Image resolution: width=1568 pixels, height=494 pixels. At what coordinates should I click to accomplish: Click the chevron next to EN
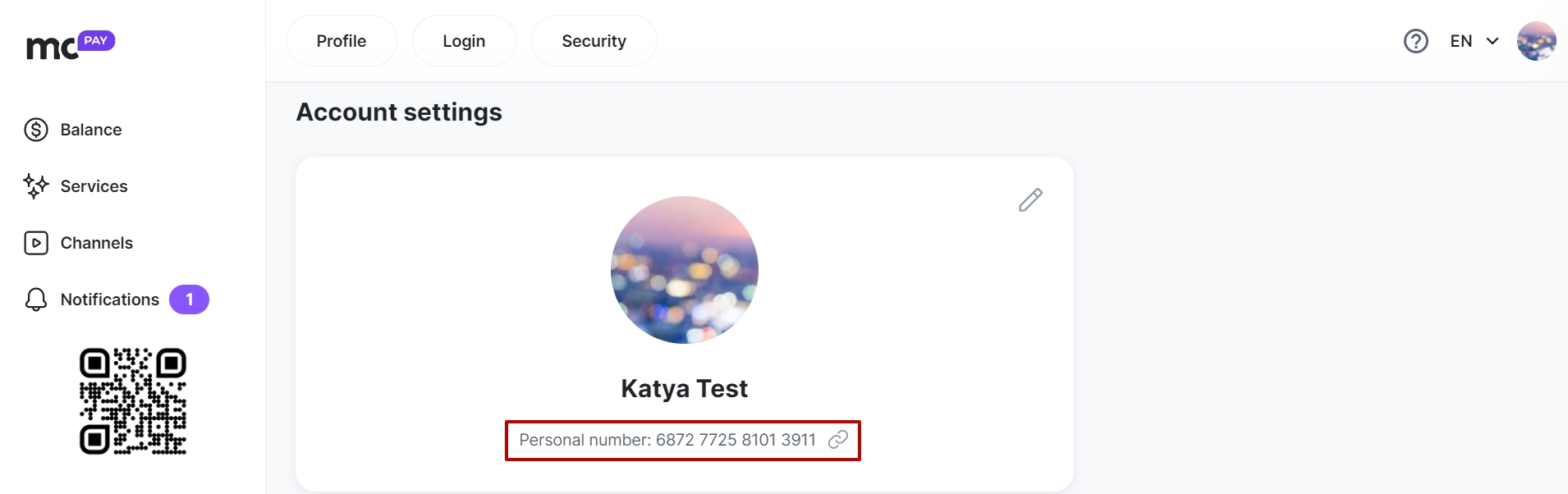pyautogui.click(x=1492, y=41)
